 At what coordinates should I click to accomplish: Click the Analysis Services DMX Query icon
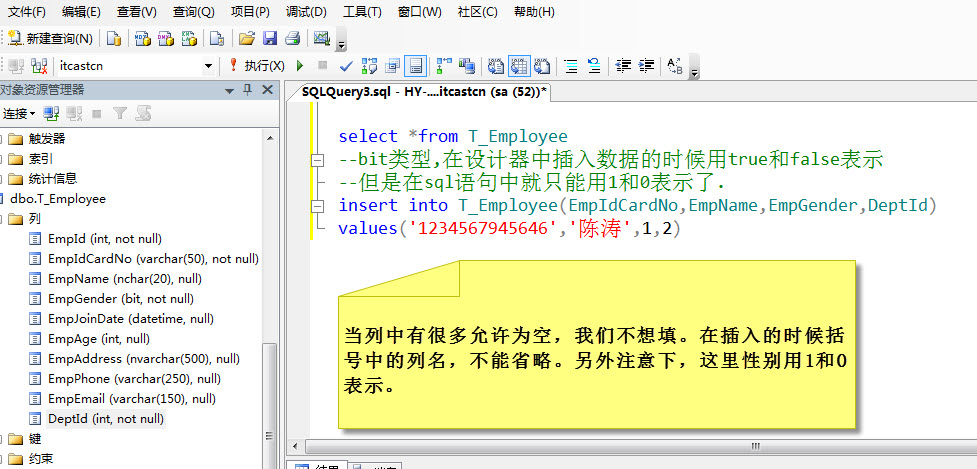click(166, 39)
